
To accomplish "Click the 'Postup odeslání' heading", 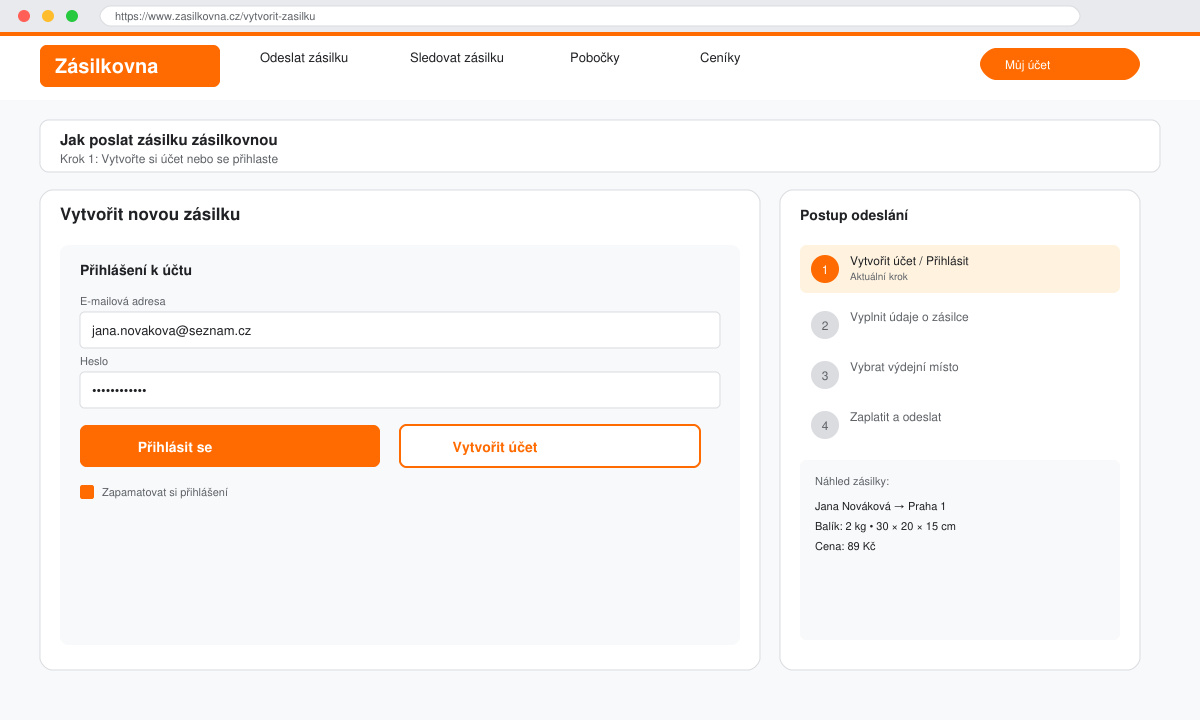I will 854,215.
